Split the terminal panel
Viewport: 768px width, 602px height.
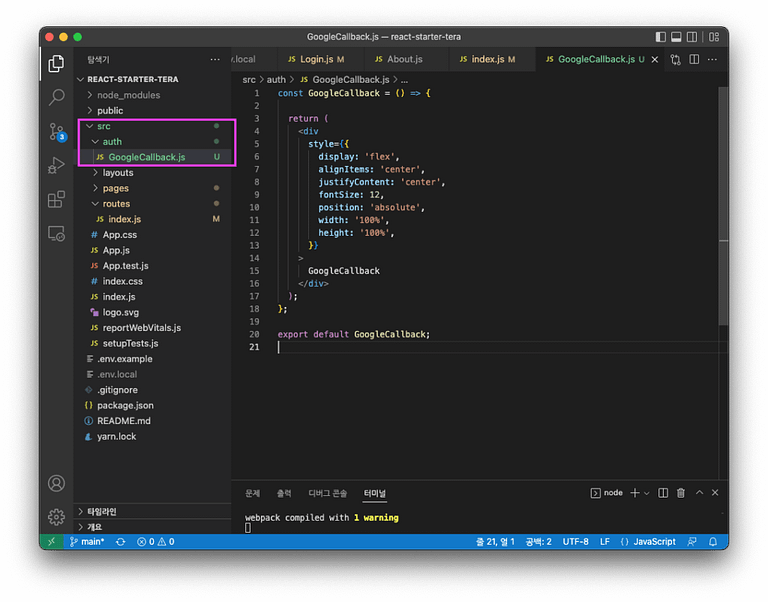pyautogui.click(x=663, y=493)
